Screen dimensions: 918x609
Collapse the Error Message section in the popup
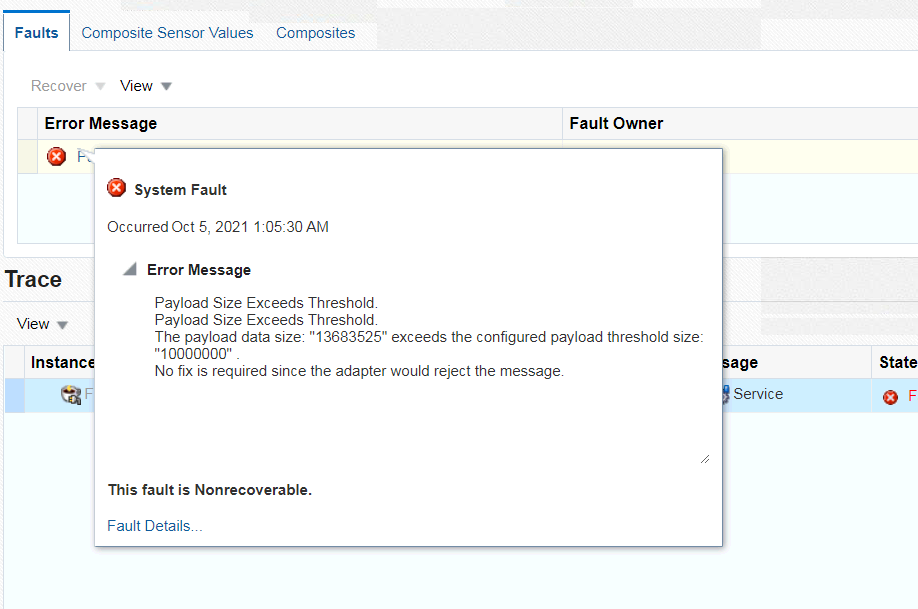(x=129, y=268)
